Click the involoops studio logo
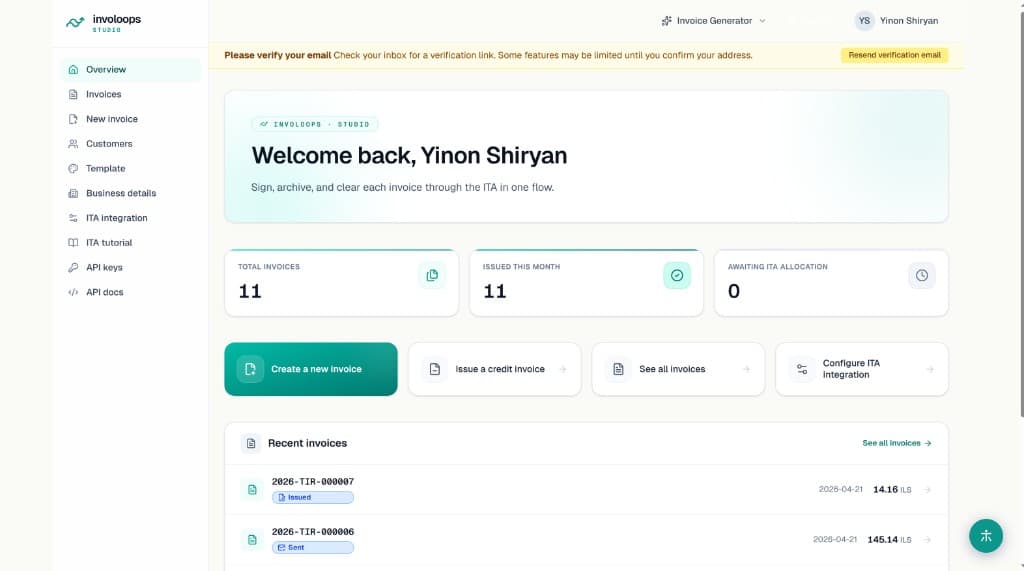The height and width of the screenshot is (571, 1024). point(103,23)
